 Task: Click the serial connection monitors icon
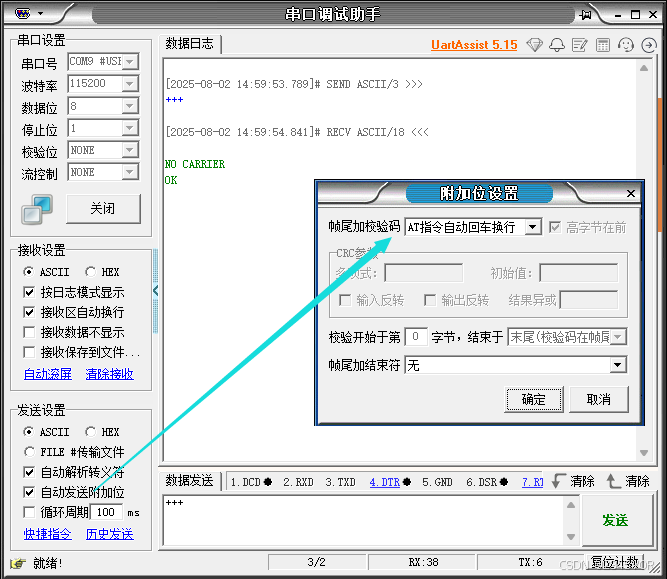click(37, 209)
